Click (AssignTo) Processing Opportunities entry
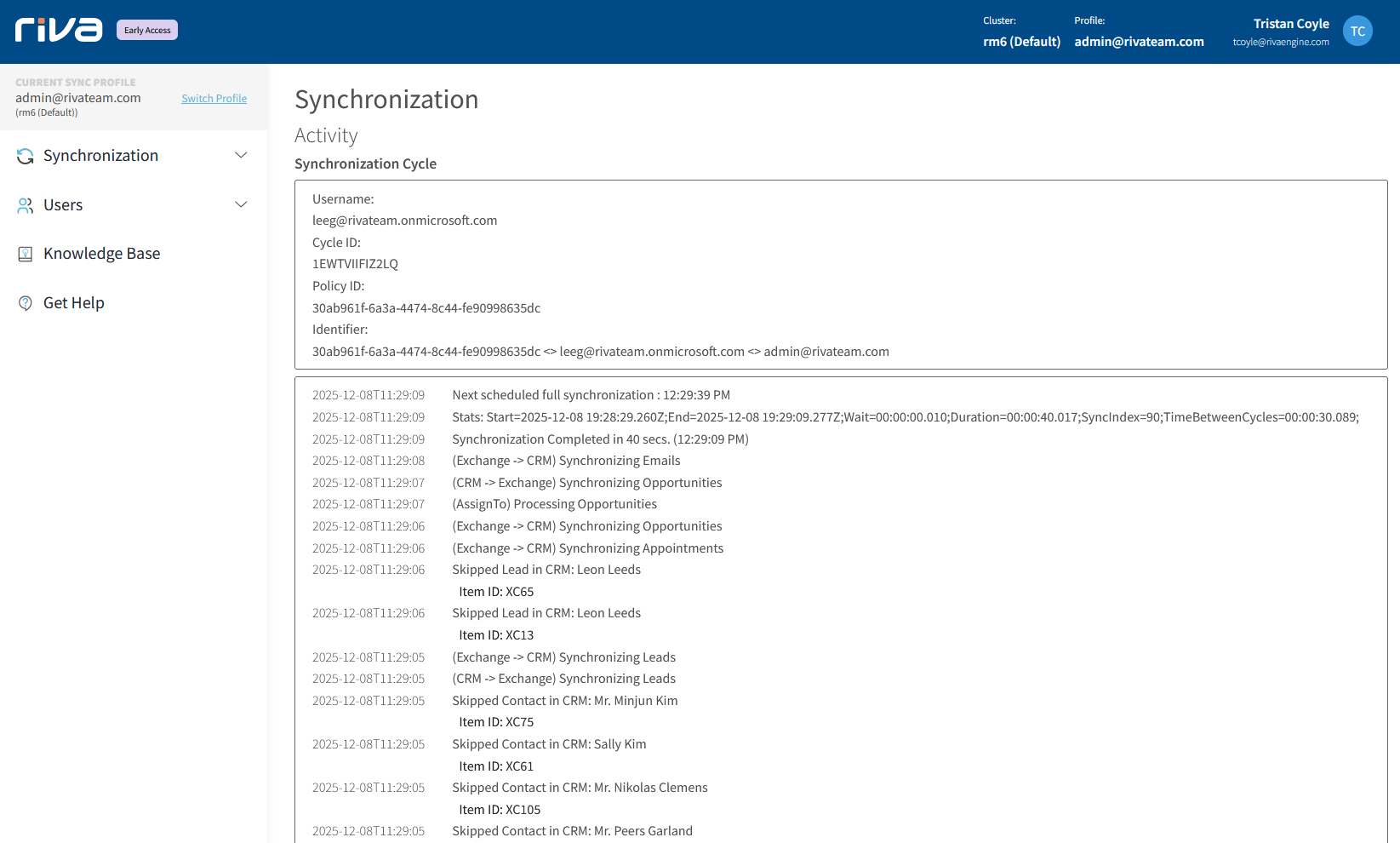 pos(555,504)
